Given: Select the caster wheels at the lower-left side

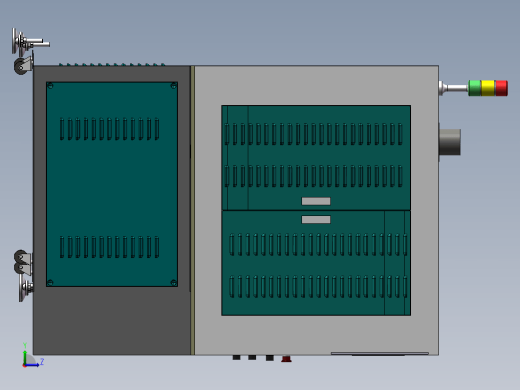Looking at the screenshot, I should coord(23,263).
